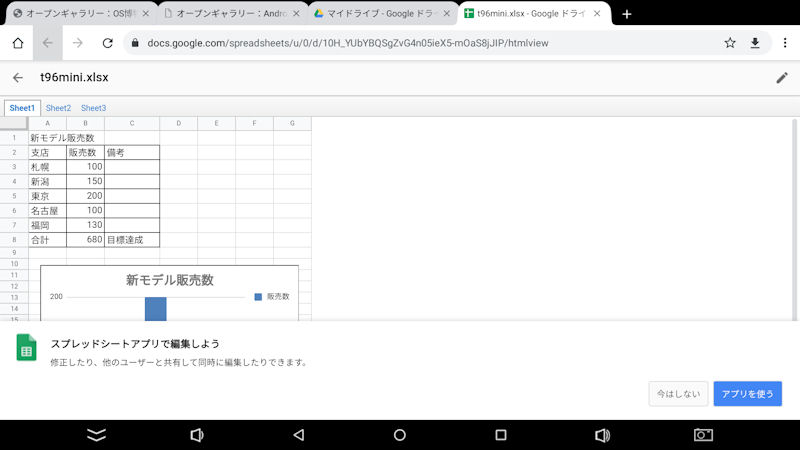Click the アプリを使う button
The width and height of the screenshot is (800, 450).
(747, 394)
